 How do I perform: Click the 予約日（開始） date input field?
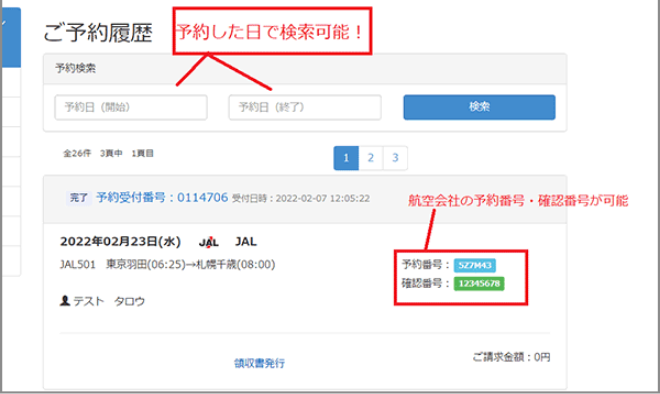tap(131, 107)
